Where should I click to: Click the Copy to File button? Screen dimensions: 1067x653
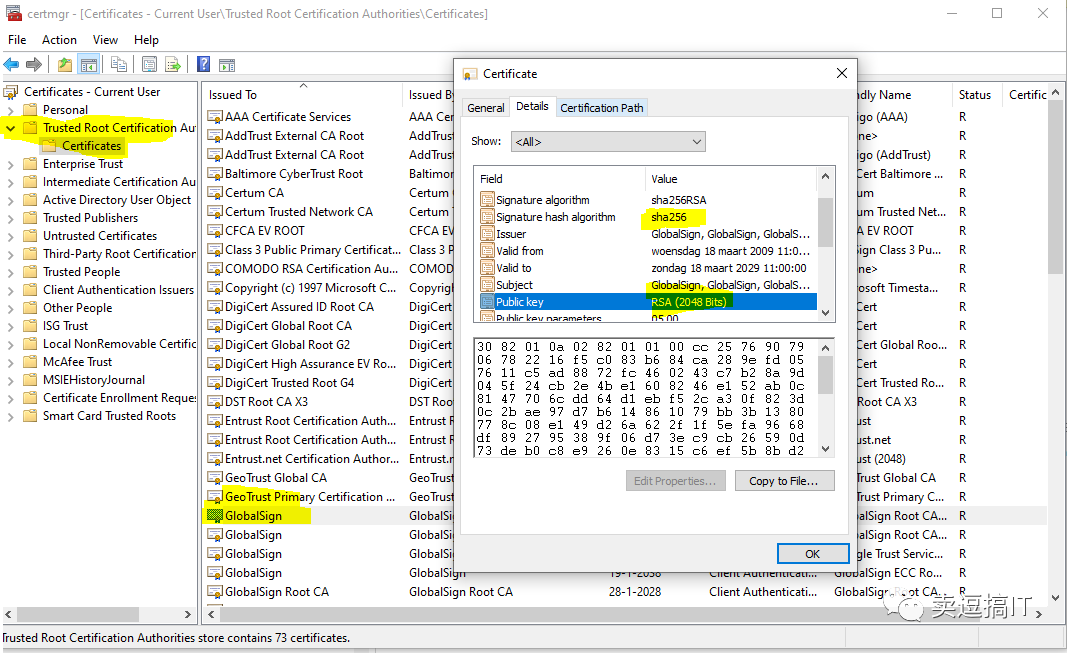784,481
